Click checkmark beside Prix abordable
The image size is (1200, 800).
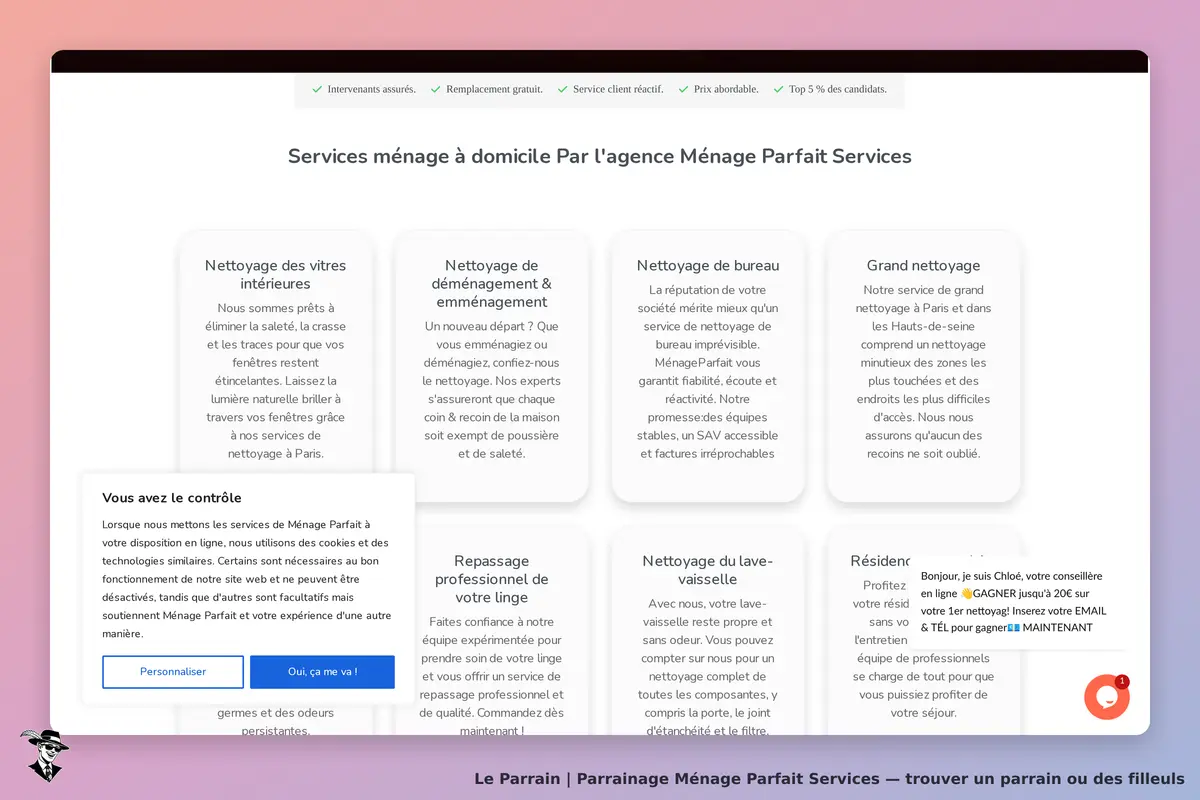683,89
